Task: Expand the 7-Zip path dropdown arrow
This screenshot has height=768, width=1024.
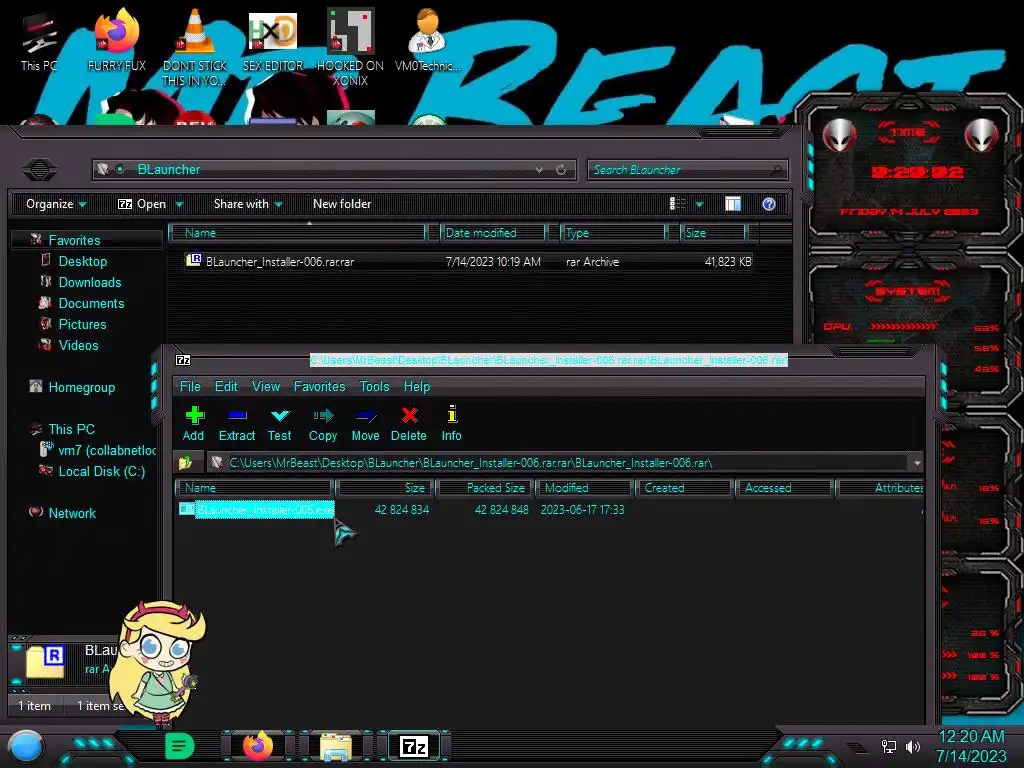Action: pyautogui.click(x=917, y=463)
